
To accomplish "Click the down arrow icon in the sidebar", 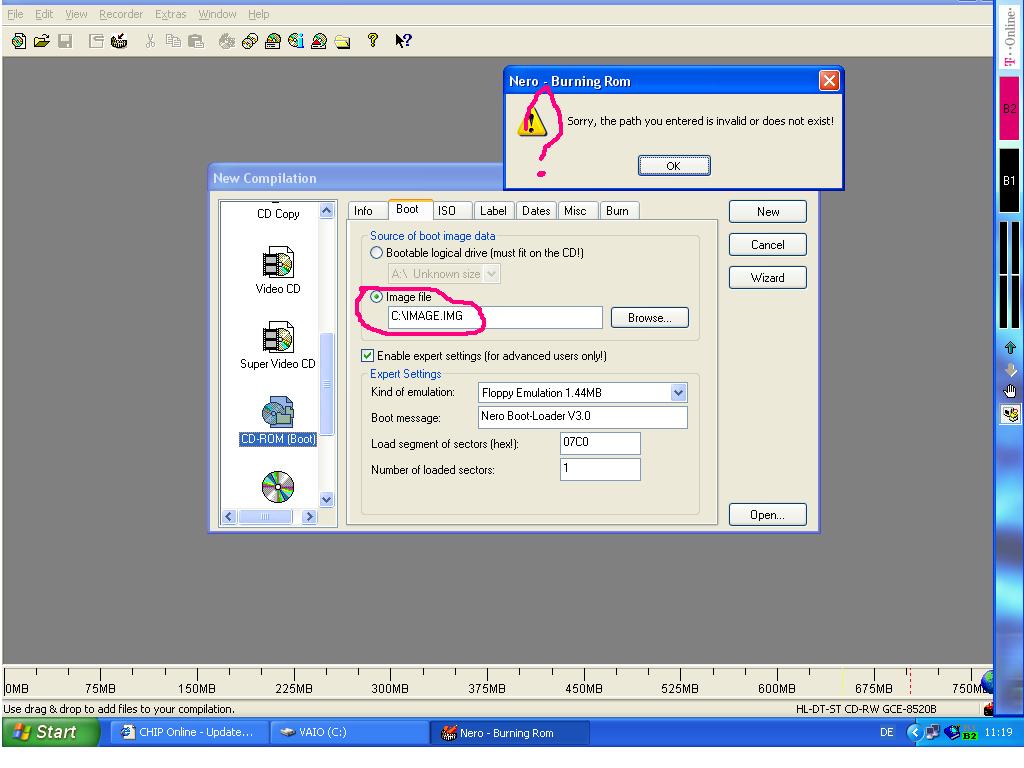I will 1010,370.
